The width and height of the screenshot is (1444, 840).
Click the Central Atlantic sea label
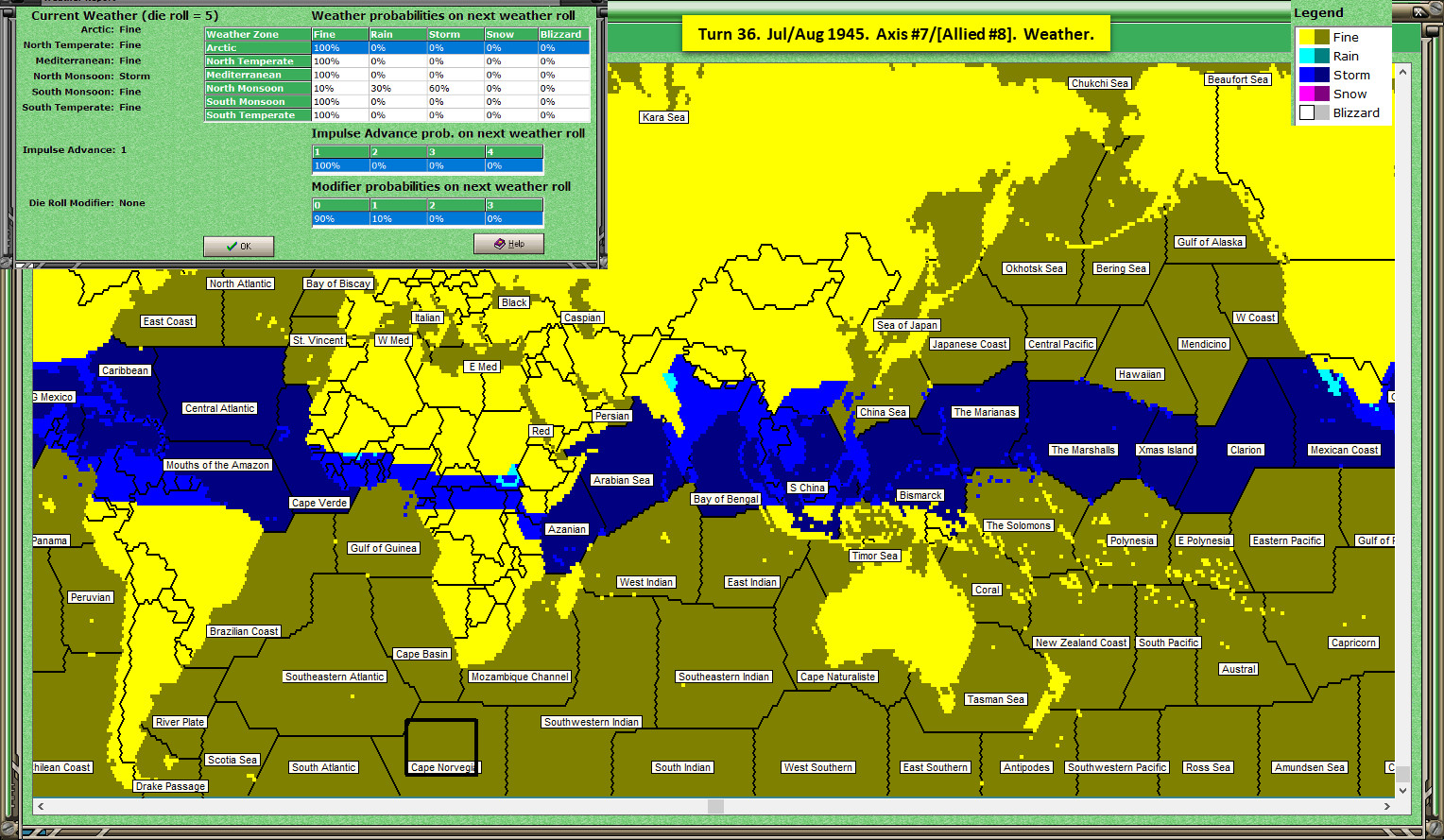click(219, 408)
